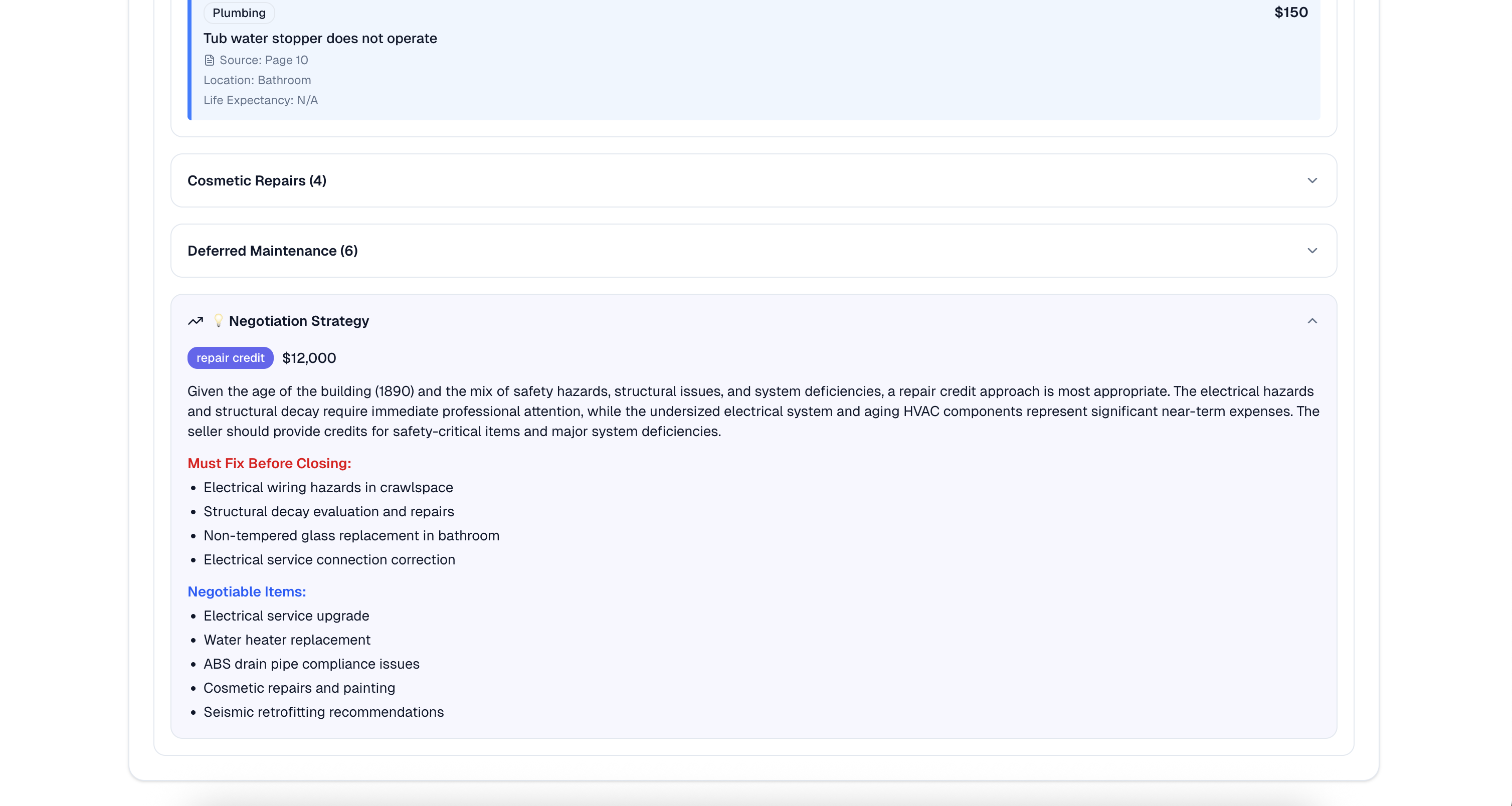Click the document icon beside Source: Page 10
This screenshot has width=1512, height=806.
coord(209,60)
